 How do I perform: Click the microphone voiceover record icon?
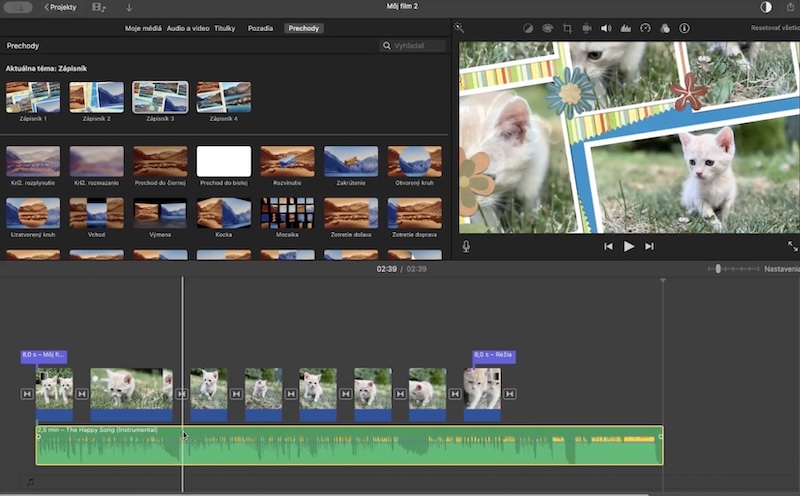point(466,246)
